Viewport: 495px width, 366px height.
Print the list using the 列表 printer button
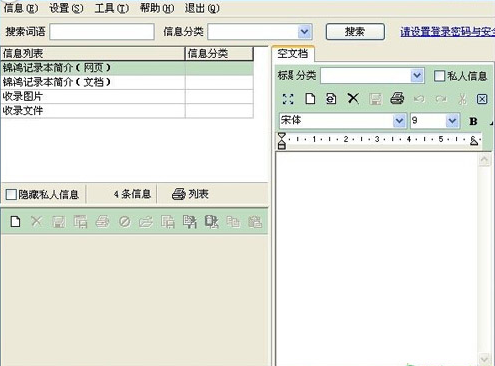point(190,194)
